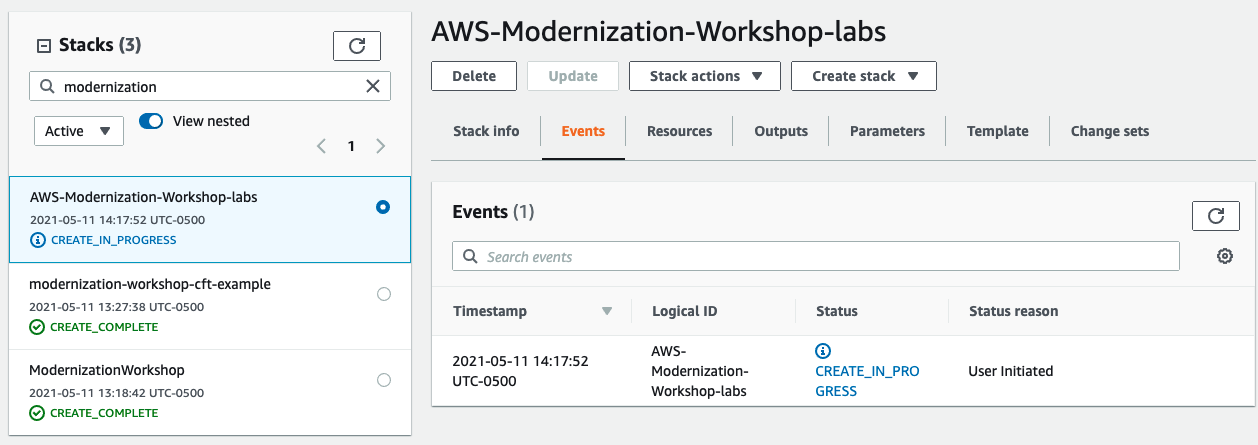Viewport: 1258px width, 445px height.
Task: Select AWS-Modernization-Workshop-labs radio button
Action: tap(383, 207)
